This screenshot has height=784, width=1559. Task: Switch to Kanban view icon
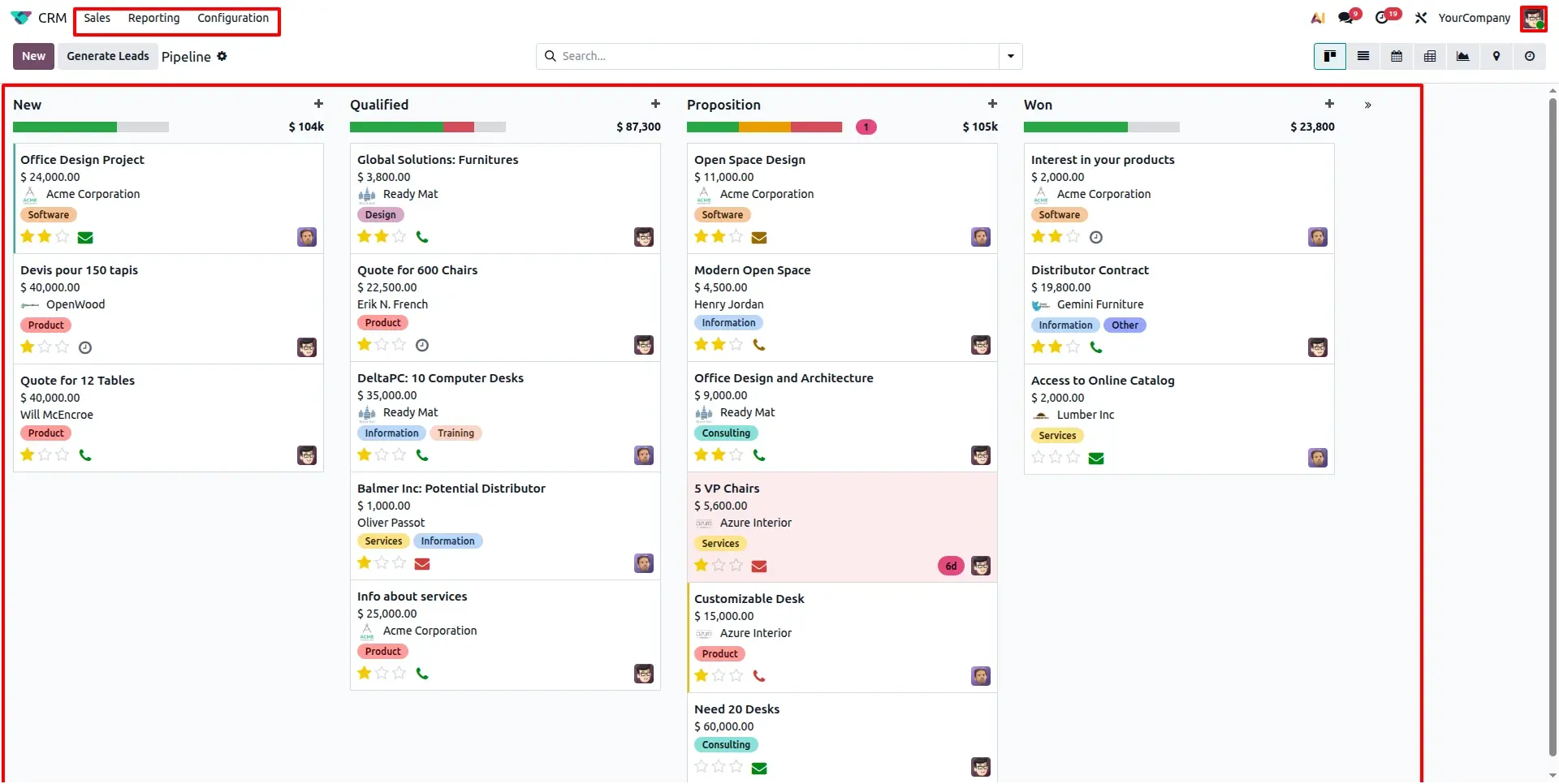coord(1330,56)
